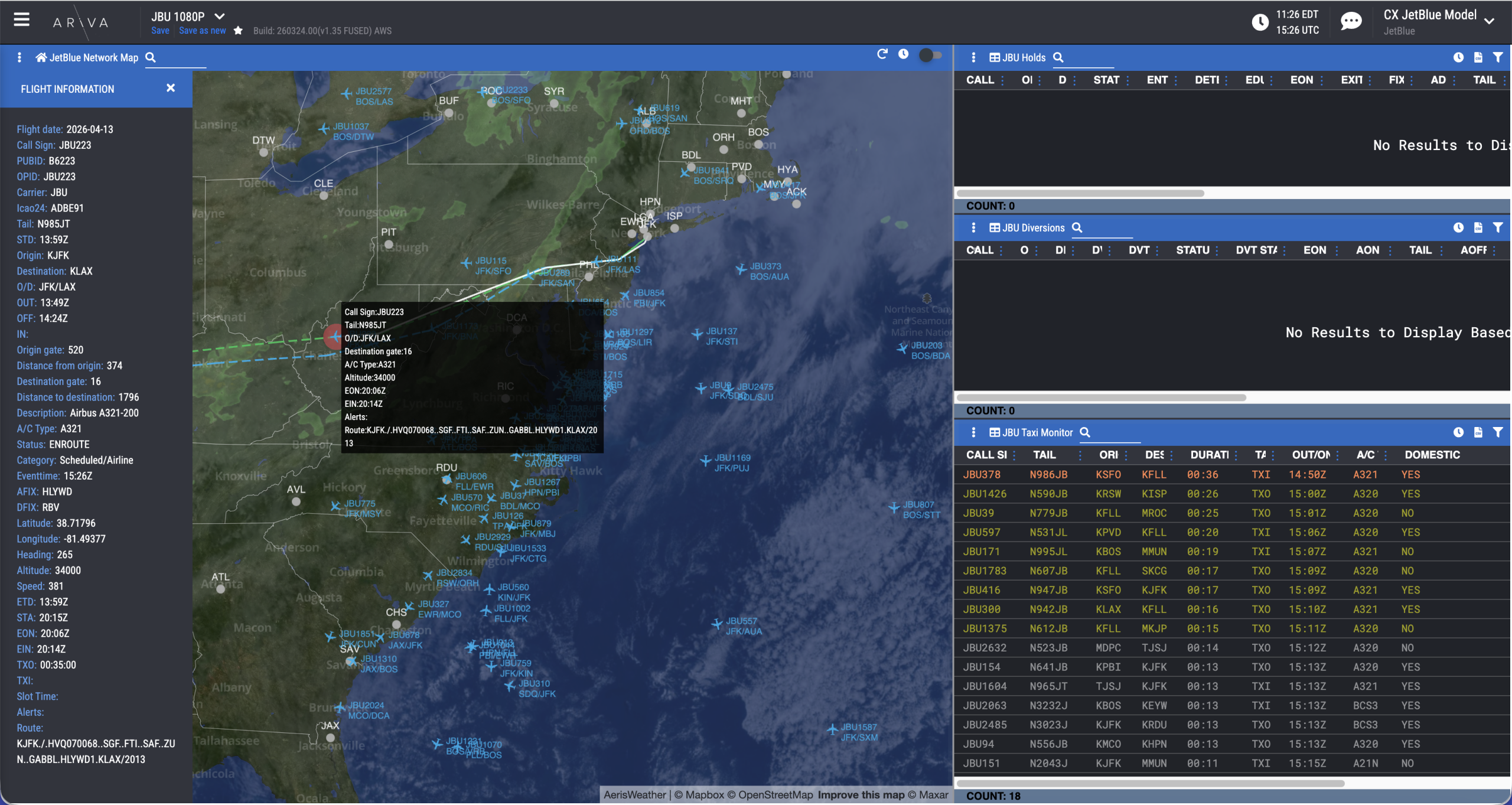The image size is (1512, 805).
Task: Click the Save as new link
Action: click(202, 31)
